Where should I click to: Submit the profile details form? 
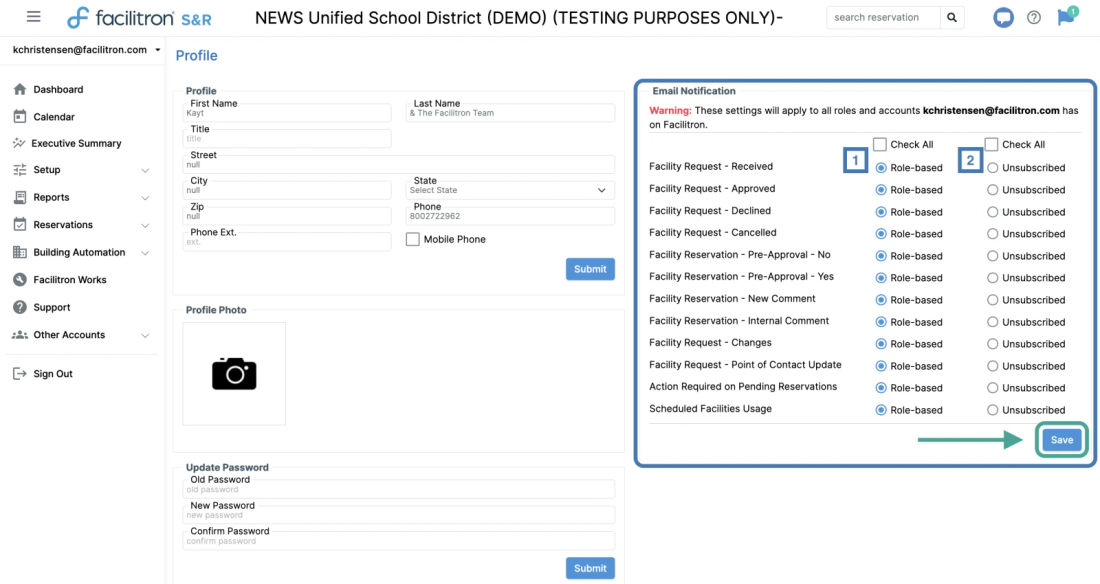pos(590,269)
